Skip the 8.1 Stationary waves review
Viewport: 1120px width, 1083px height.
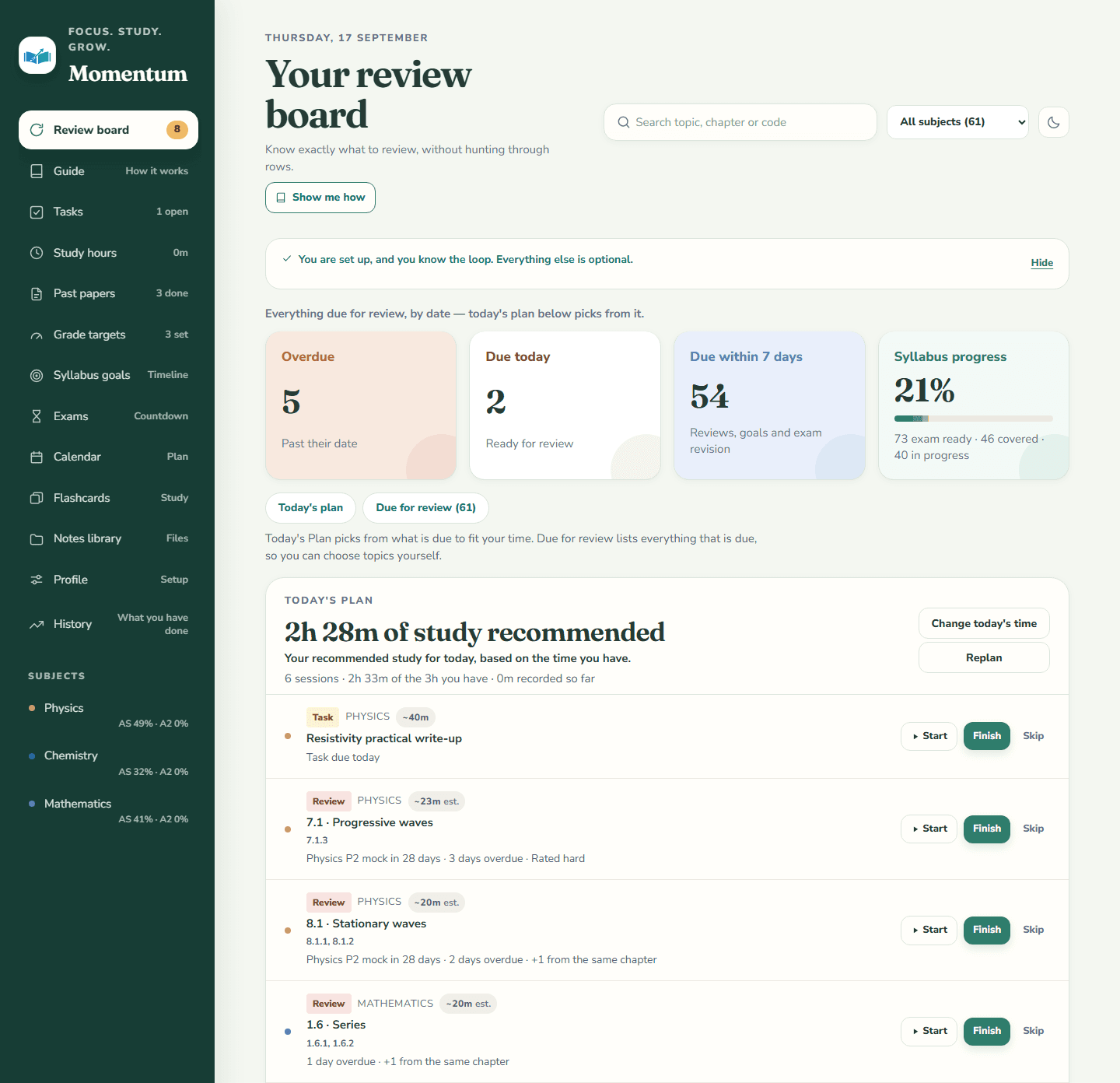[x=1033, y=930]
